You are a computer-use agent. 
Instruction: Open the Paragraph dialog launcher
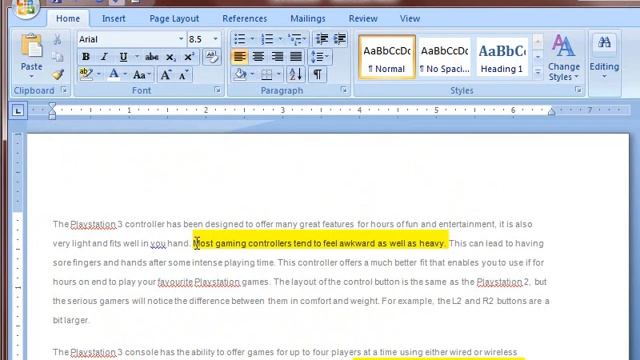coord(344,90)
